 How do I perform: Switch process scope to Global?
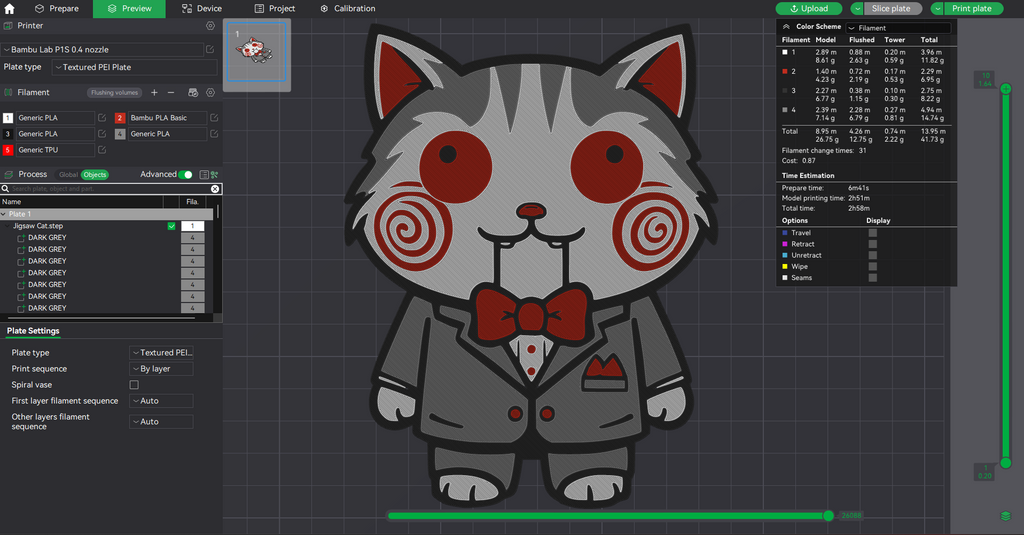(68, 174)
